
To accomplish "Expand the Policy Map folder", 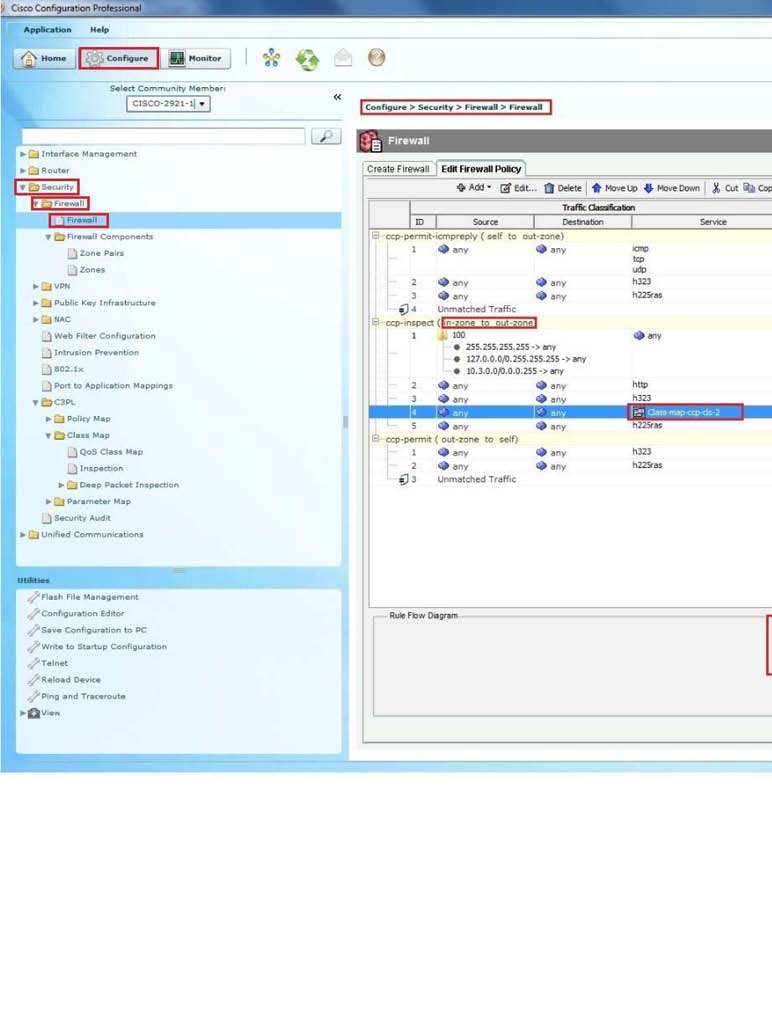I will coord(48,419).
